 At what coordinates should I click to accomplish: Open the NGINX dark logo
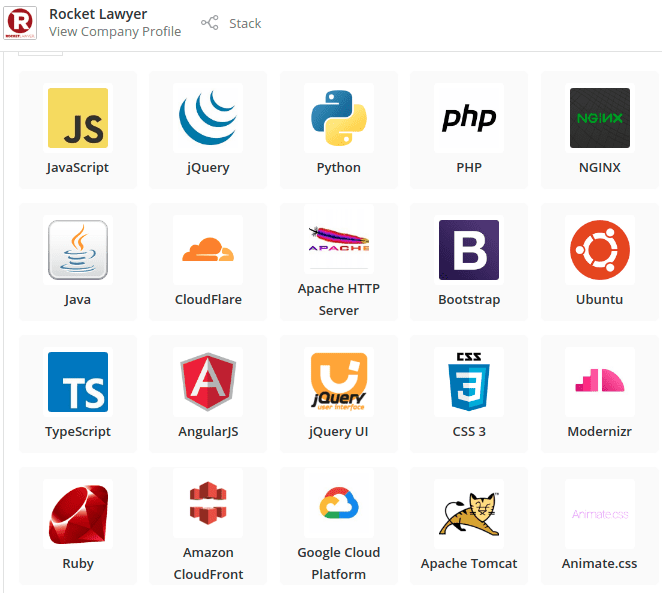coord(600,118)
